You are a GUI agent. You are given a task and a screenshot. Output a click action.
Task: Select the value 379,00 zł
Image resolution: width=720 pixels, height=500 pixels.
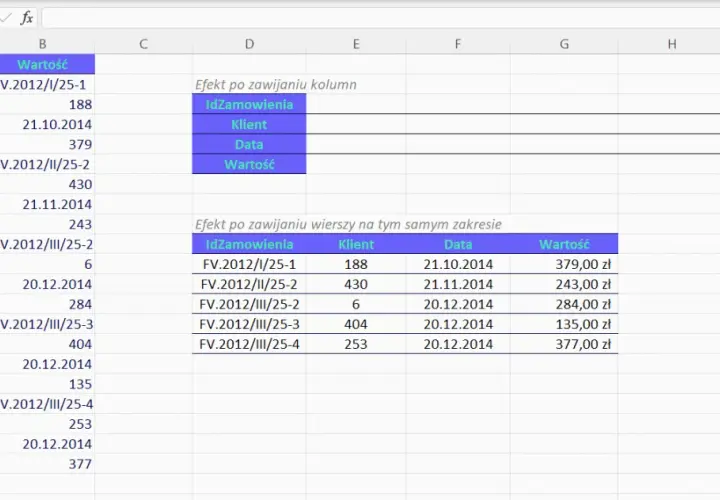coord(564,264)
